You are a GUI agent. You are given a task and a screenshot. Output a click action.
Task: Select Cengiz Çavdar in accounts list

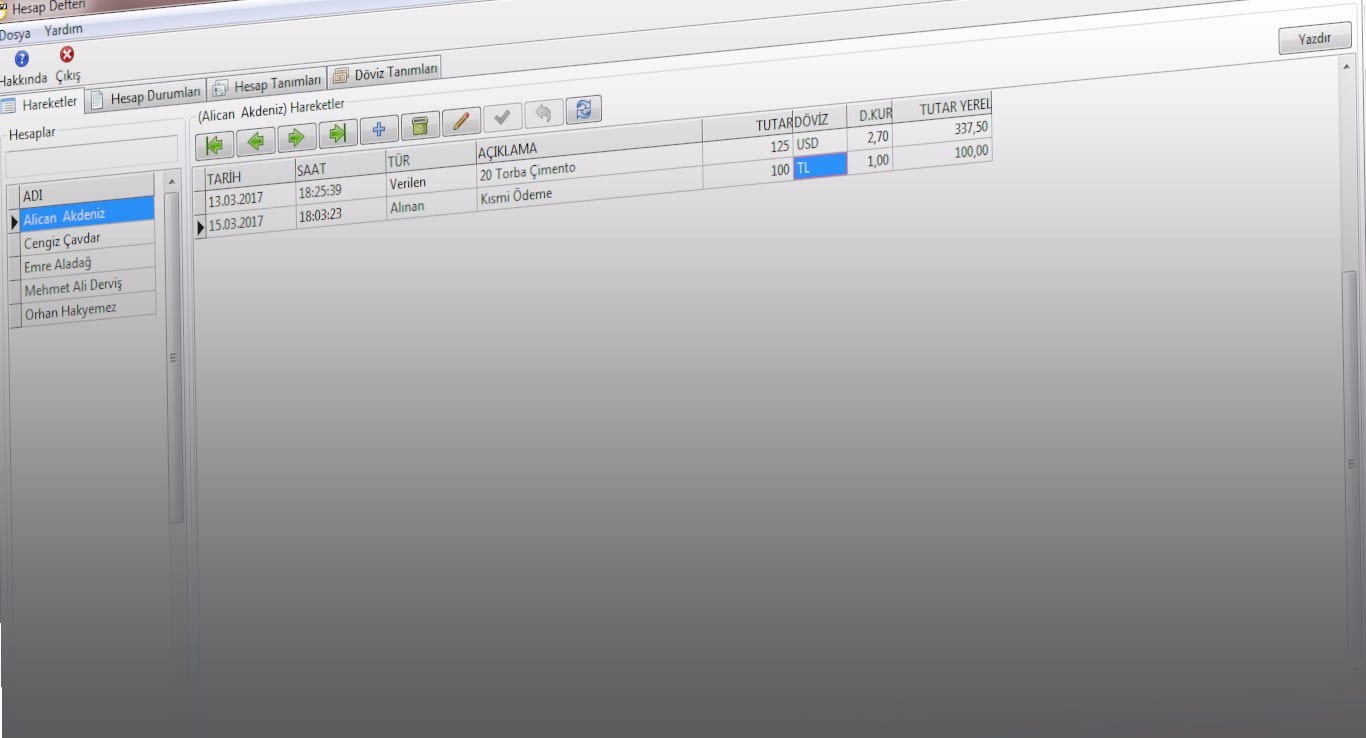(62, 241)
